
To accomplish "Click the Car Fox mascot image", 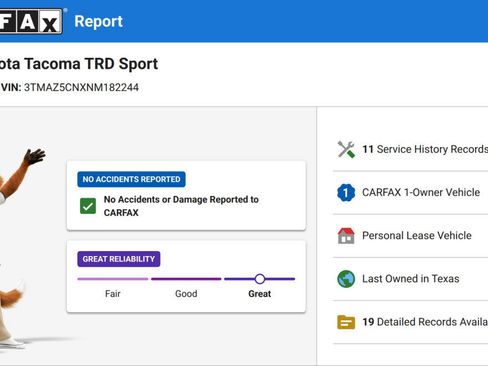I will pyautogui.click(x=21, y=248).
